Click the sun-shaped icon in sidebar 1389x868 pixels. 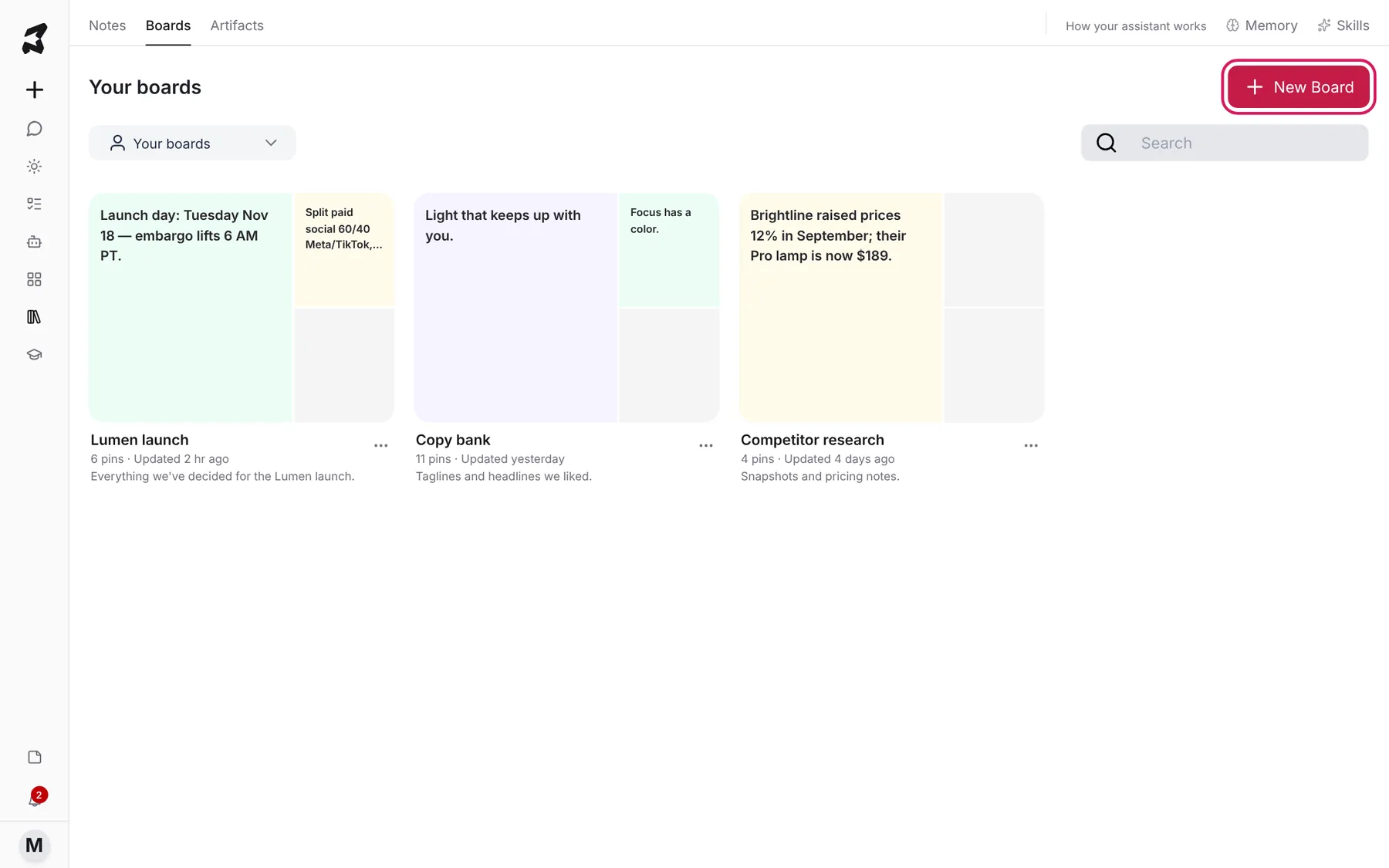click(34, 167)
